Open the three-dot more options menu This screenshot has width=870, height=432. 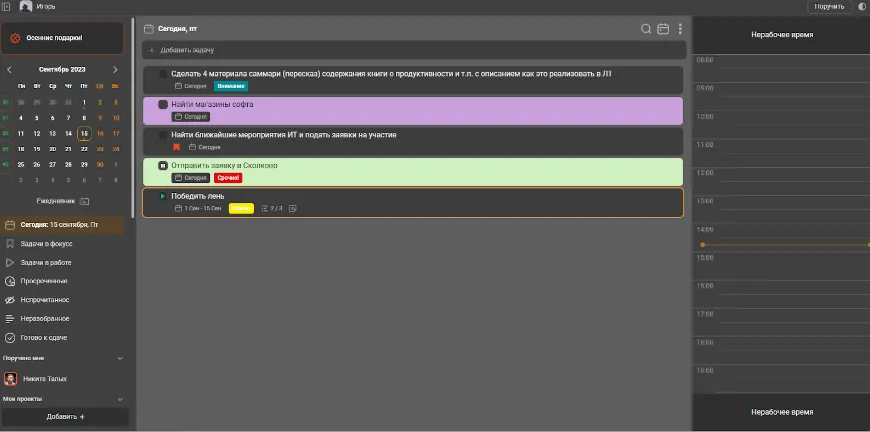[680, 29]
